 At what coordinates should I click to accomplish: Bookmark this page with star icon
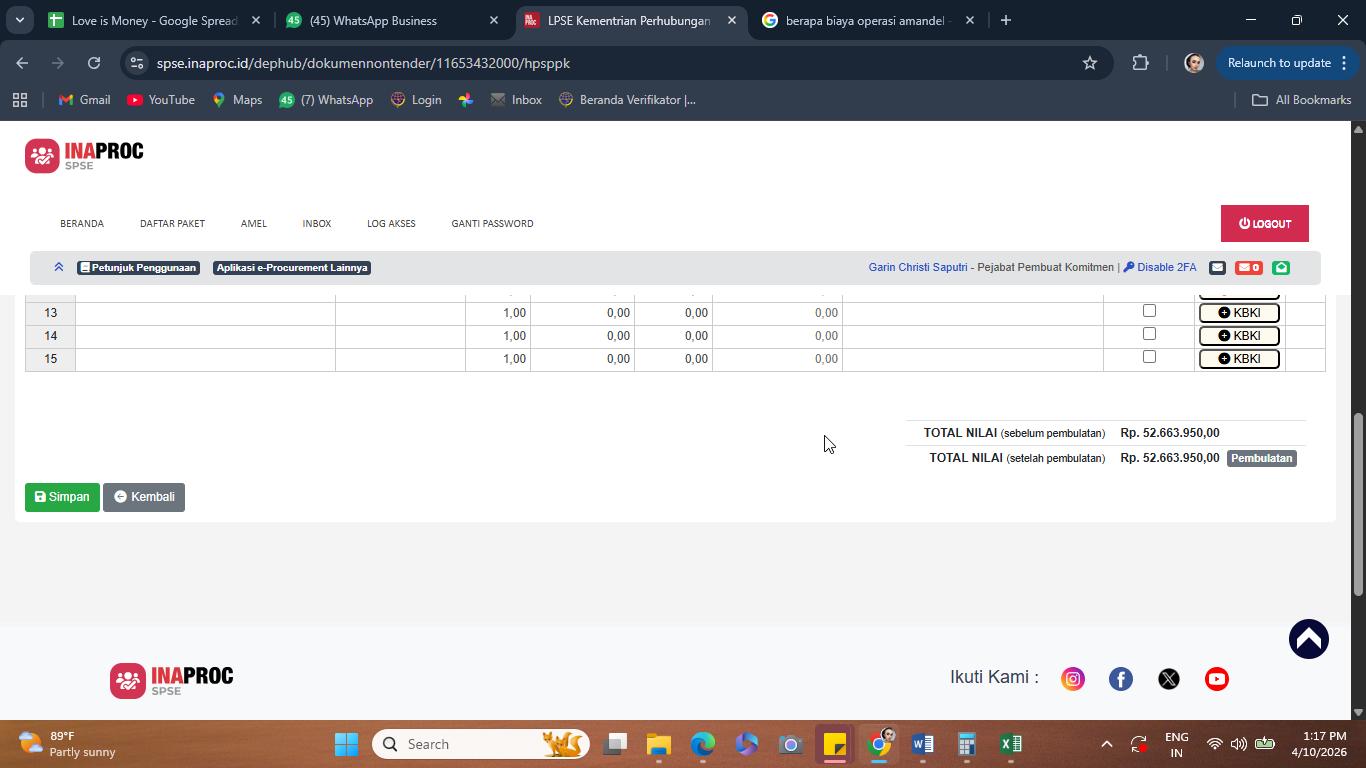click(x=1090, y=63)
